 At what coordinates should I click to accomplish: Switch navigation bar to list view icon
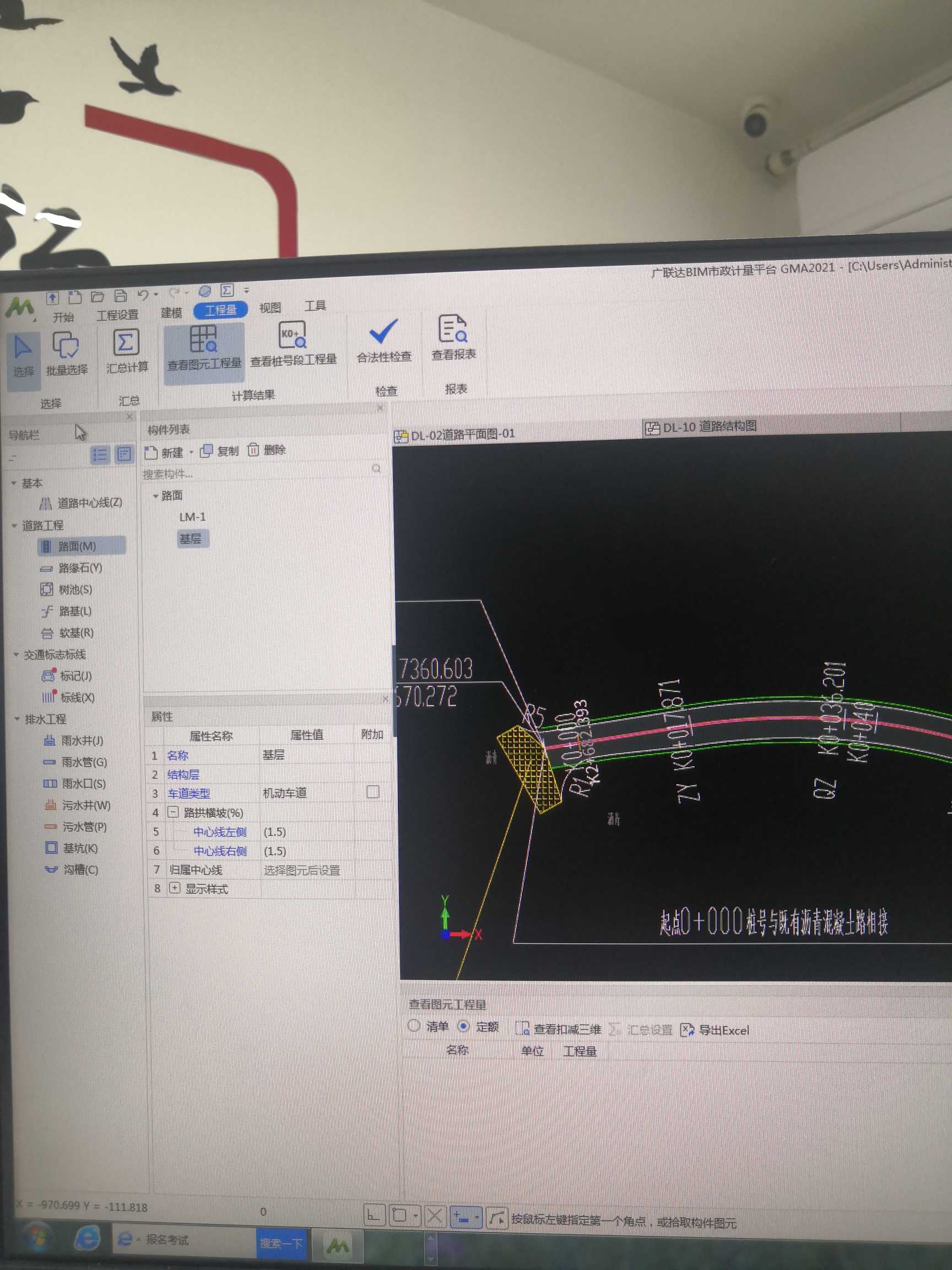tap(99, 455)
